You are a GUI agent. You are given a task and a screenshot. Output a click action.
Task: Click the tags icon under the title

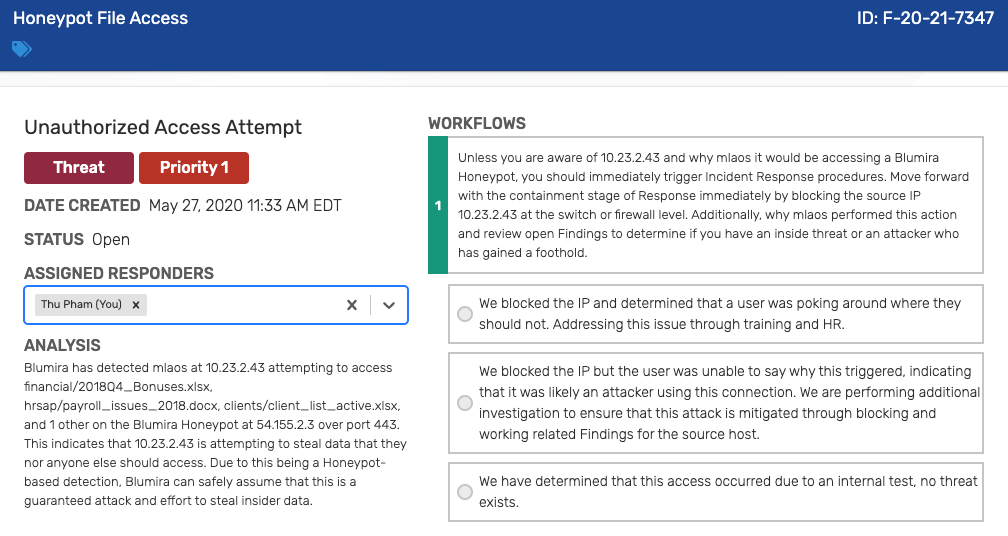[22, 49]
